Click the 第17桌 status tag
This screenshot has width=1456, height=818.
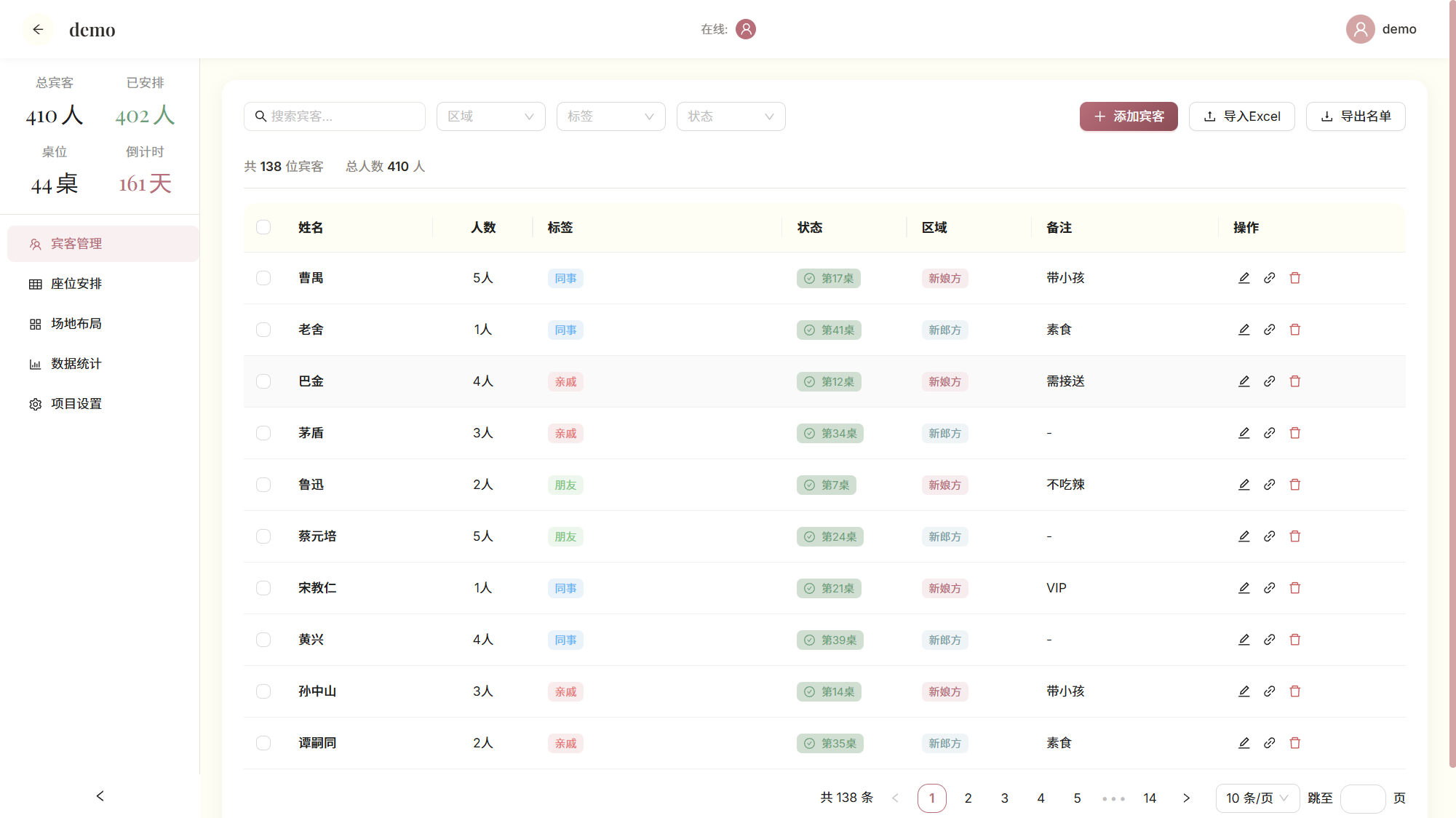pyautogui.click(x=829, y=278)
